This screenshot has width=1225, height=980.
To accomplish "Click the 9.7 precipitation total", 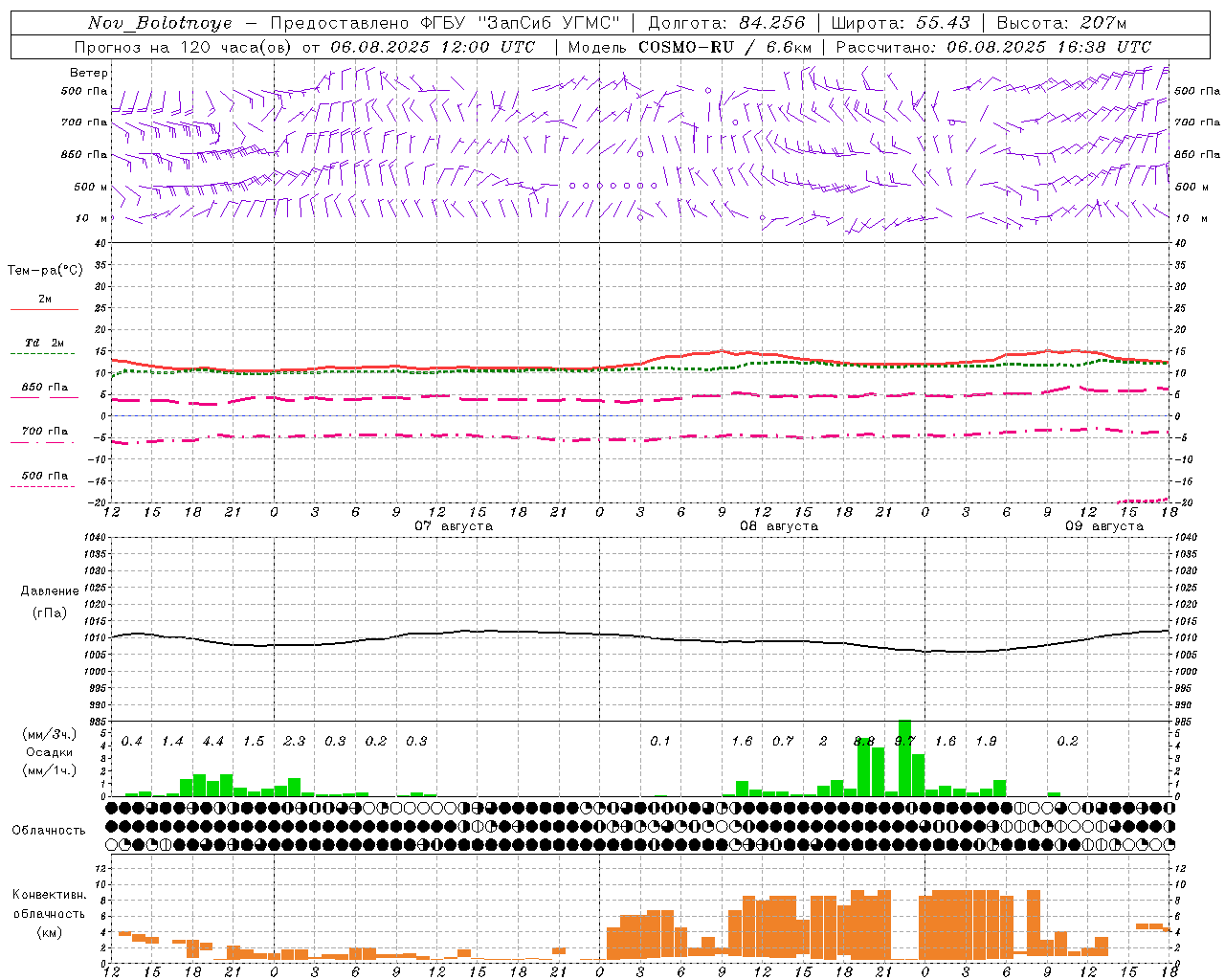I will [x=905, y=742].
